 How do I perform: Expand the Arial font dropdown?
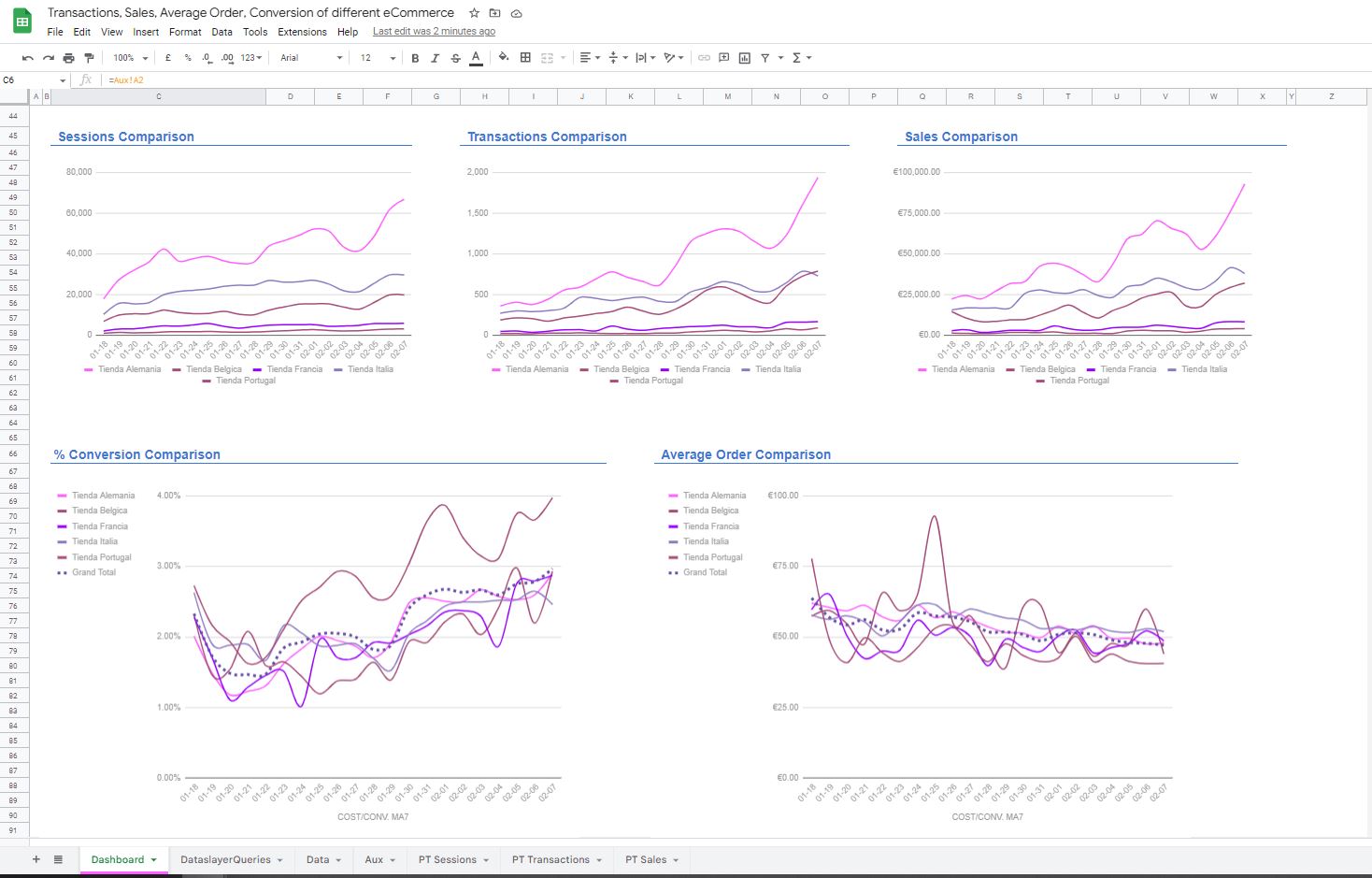[x=311, y=58]
